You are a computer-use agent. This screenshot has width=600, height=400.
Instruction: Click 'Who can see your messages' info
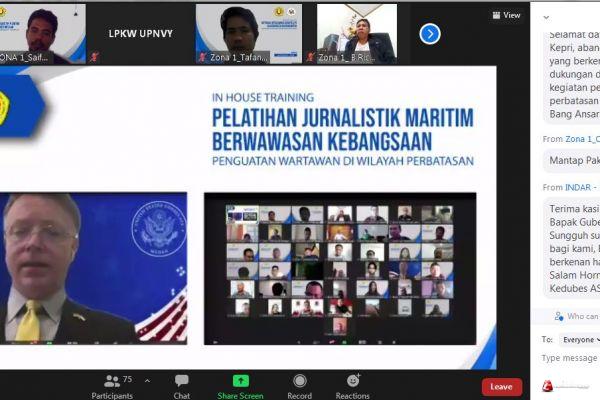click(x=578, y=316)
